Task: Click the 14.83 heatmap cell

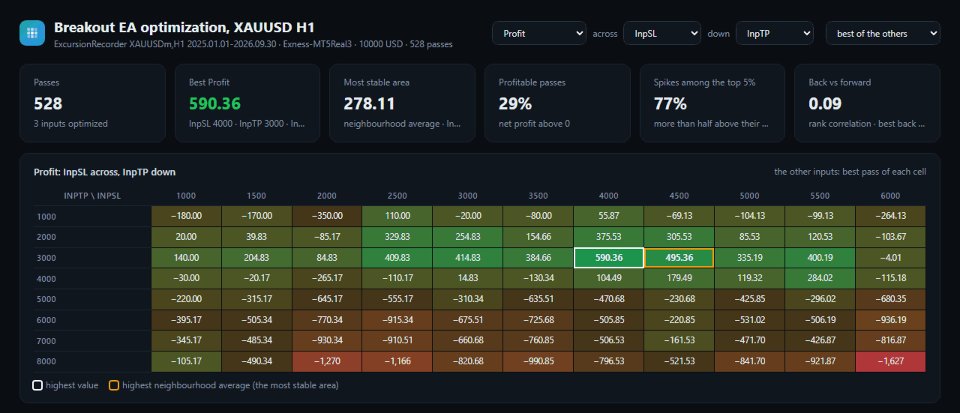Action: pos(468,278)
